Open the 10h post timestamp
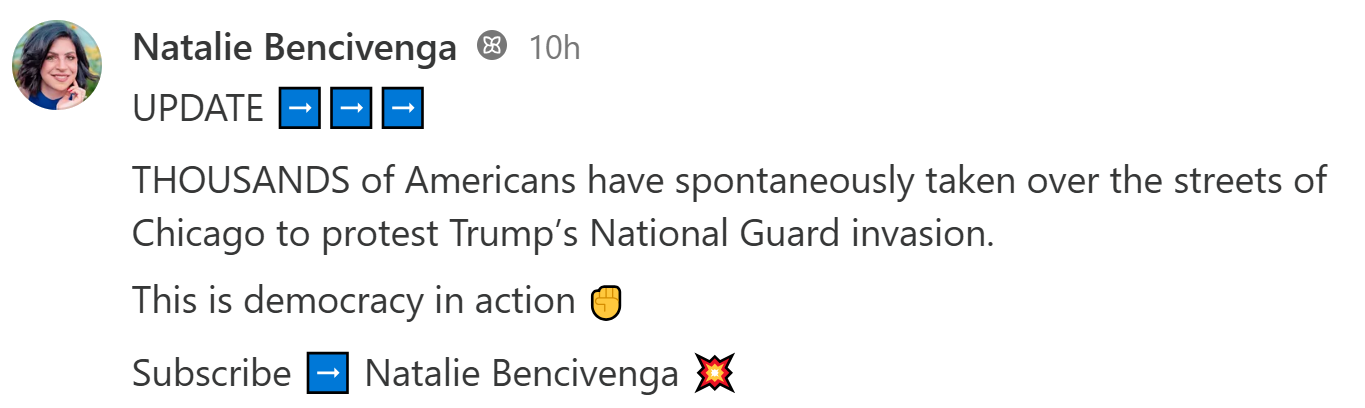 click(554, 47)
